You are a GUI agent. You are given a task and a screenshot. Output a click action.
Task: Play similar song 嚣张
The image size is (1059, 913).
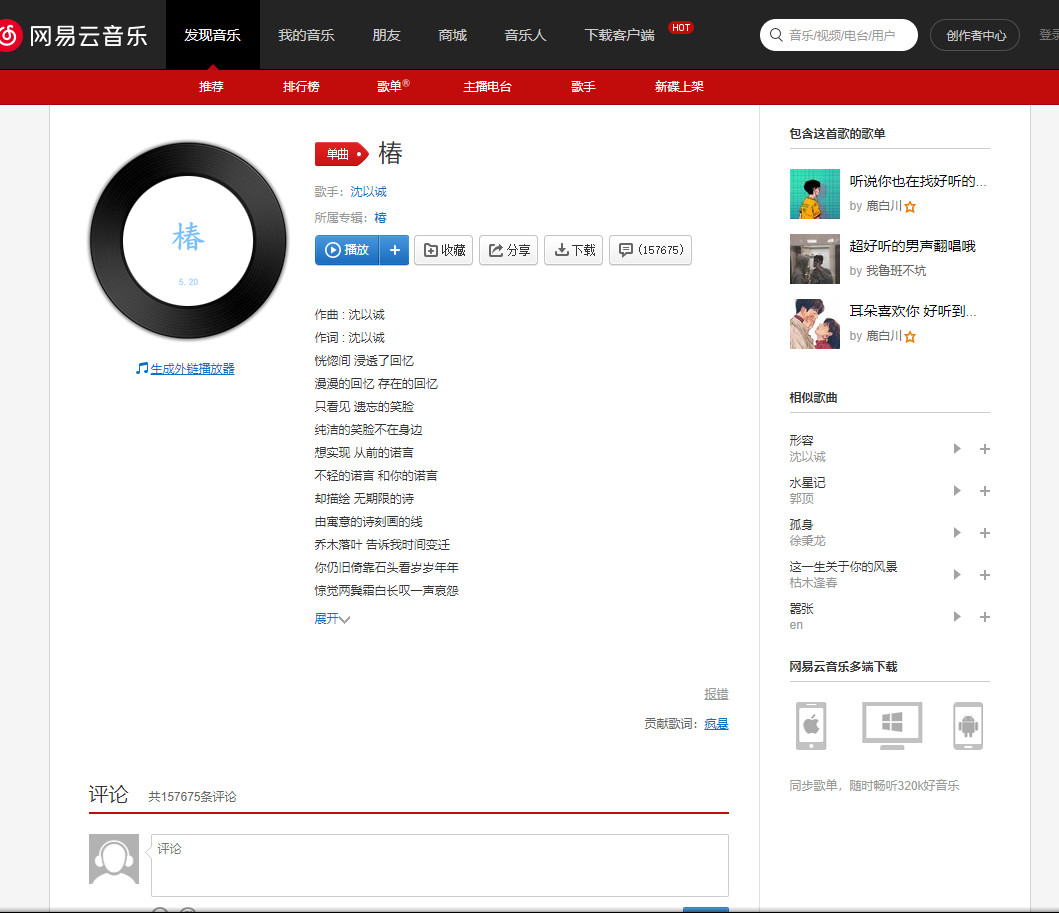[x=957, y=616]
